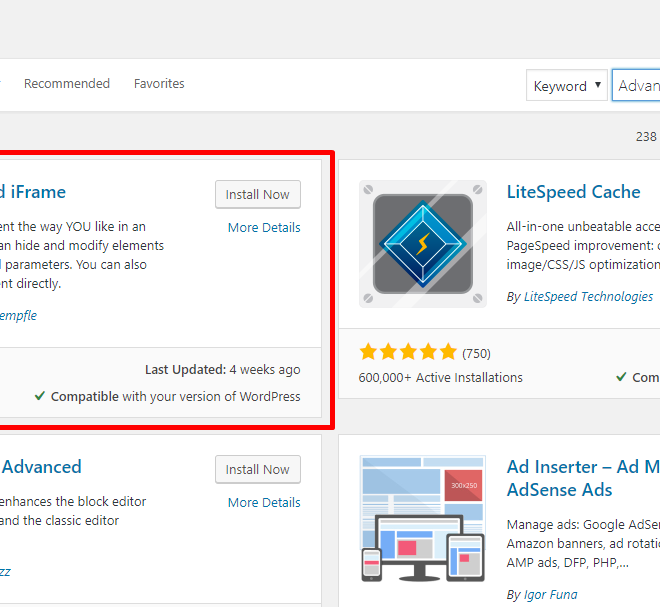Click the Ad Inserter plugin thumbnail

[x=423, y=519]
